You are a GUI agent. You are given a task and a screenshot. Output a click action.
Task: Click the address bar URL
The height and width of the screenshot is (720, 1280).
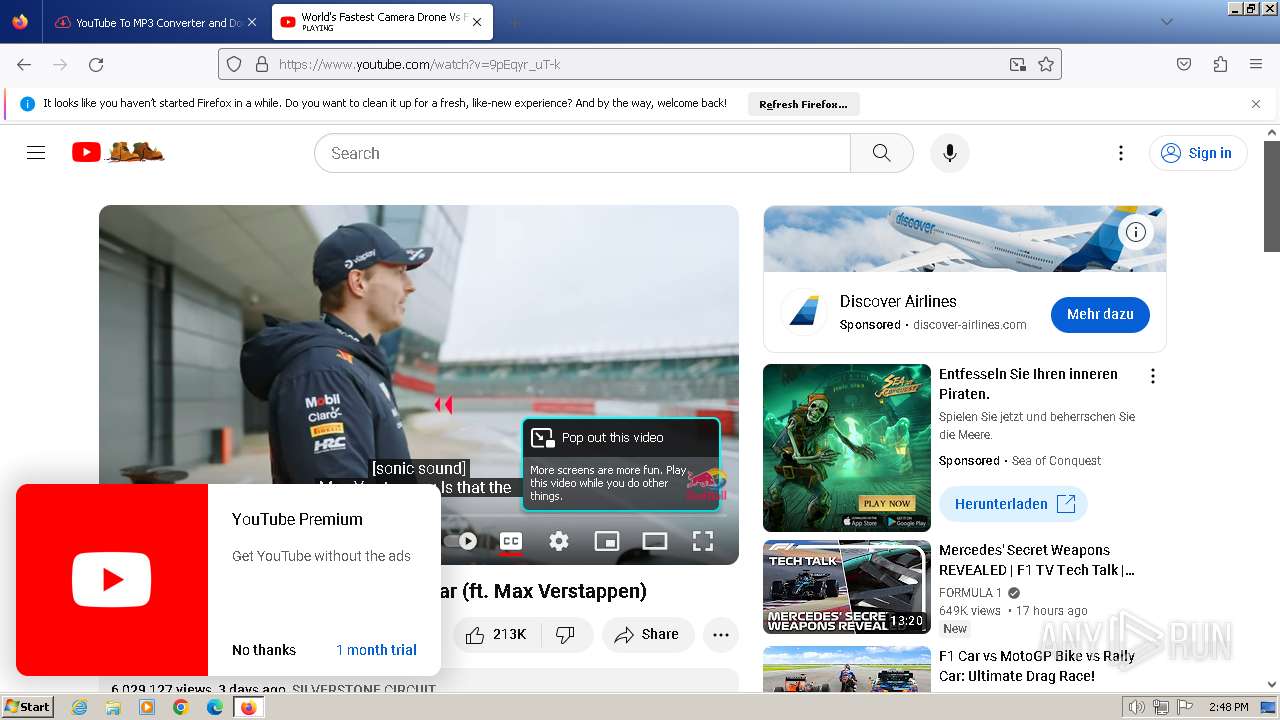click(x=419, y=64)
